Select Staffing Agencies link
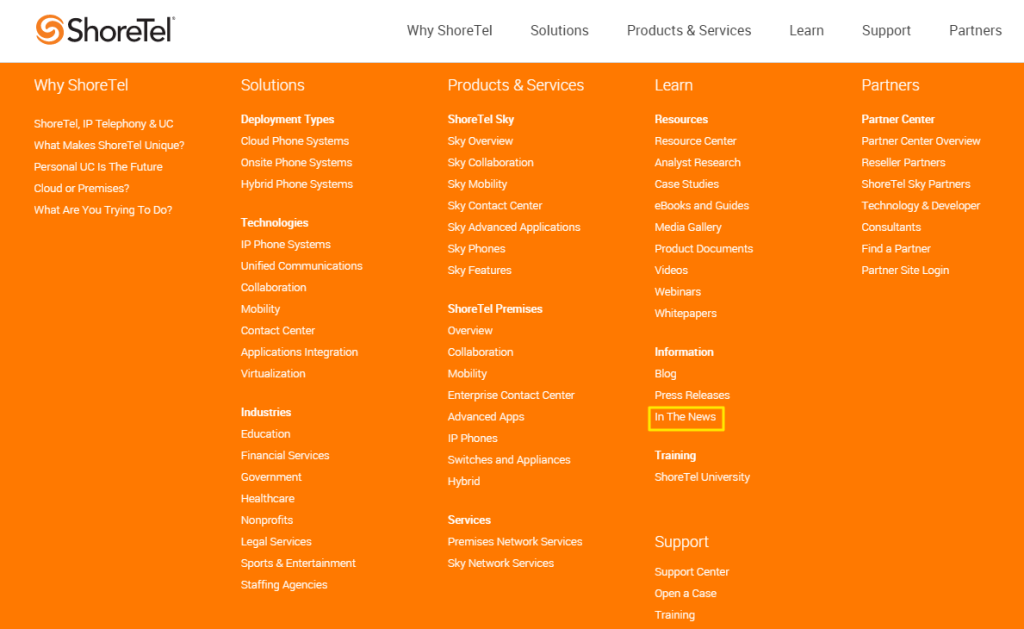The height and width of the screenshot is (629, 1024). pos(284,585)
